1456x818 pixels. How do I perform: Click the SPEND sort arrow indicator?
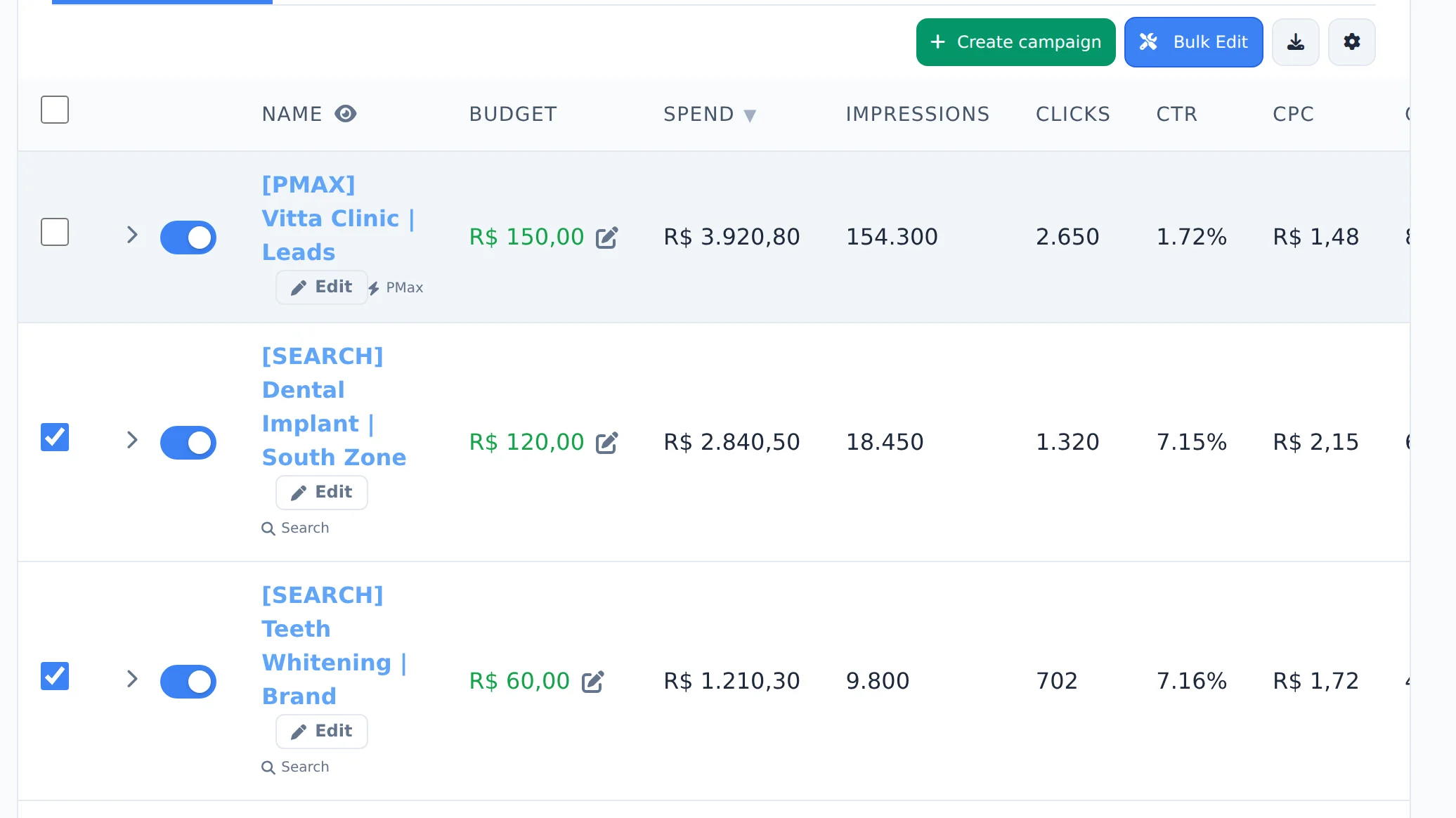(x=750, y=116)
